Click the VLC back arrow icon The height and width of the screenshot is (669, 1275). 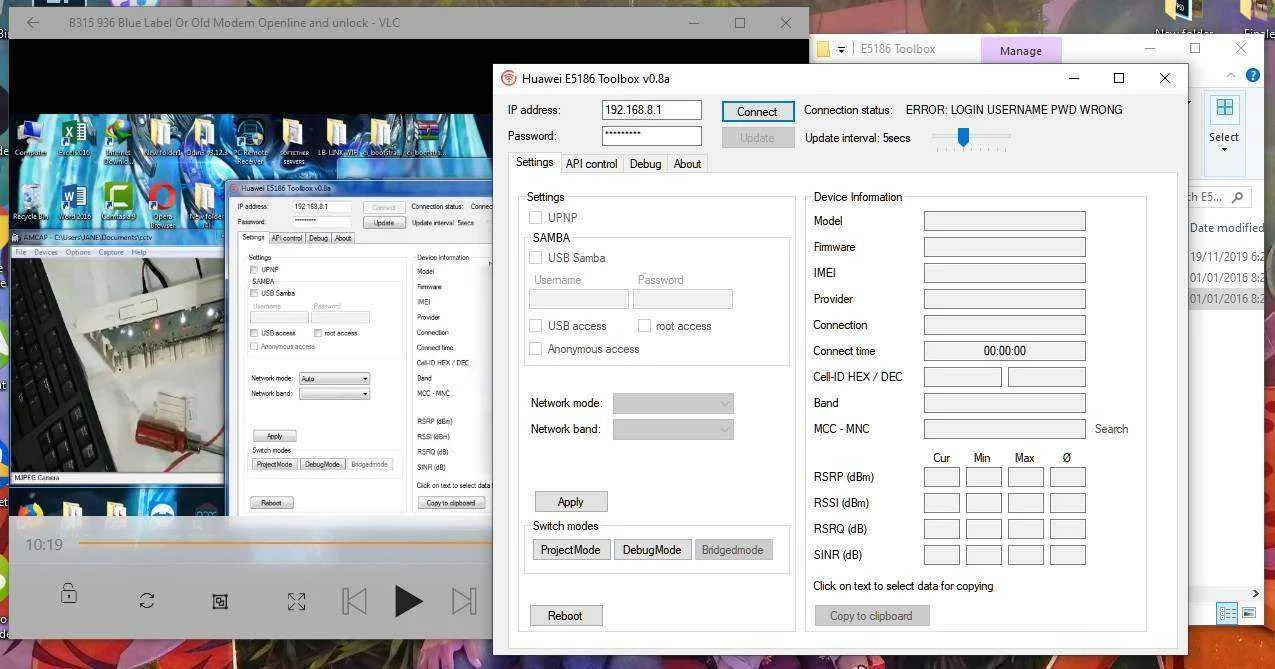tap(33, 22)
